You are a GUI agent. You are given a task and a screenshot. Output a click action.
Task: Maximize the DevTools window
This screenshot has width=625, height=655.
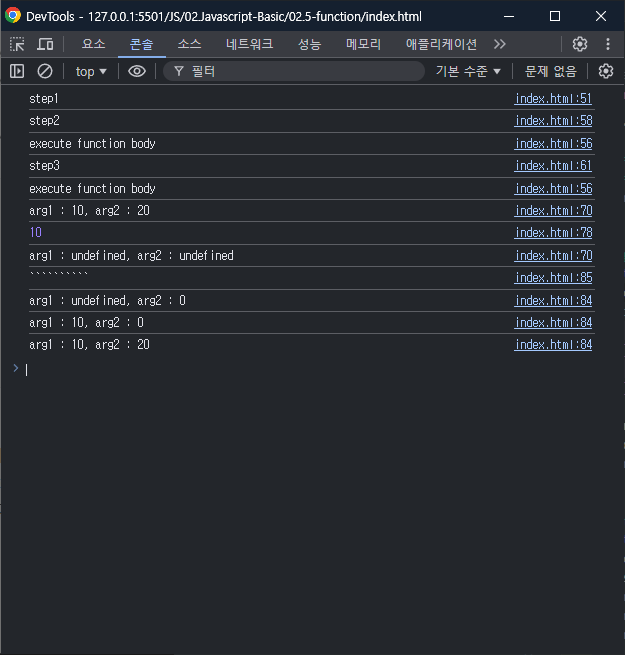[x=555, y=16]
